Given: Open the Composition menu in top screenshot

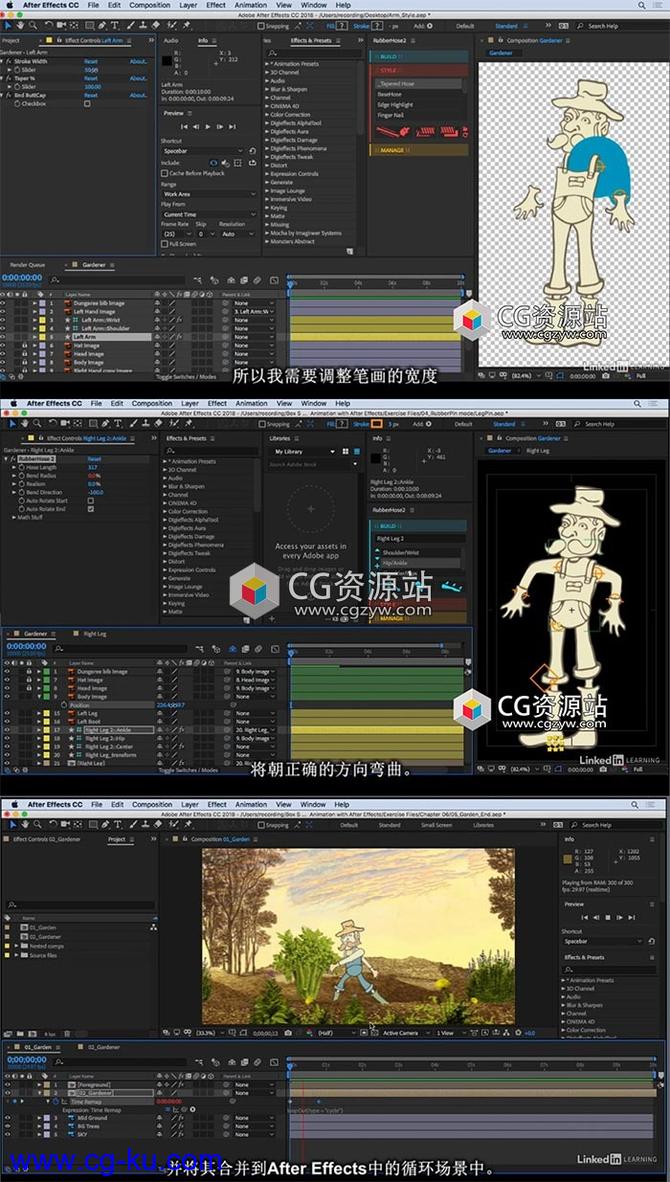Looking at the screenshot, I should click(149, 5).
